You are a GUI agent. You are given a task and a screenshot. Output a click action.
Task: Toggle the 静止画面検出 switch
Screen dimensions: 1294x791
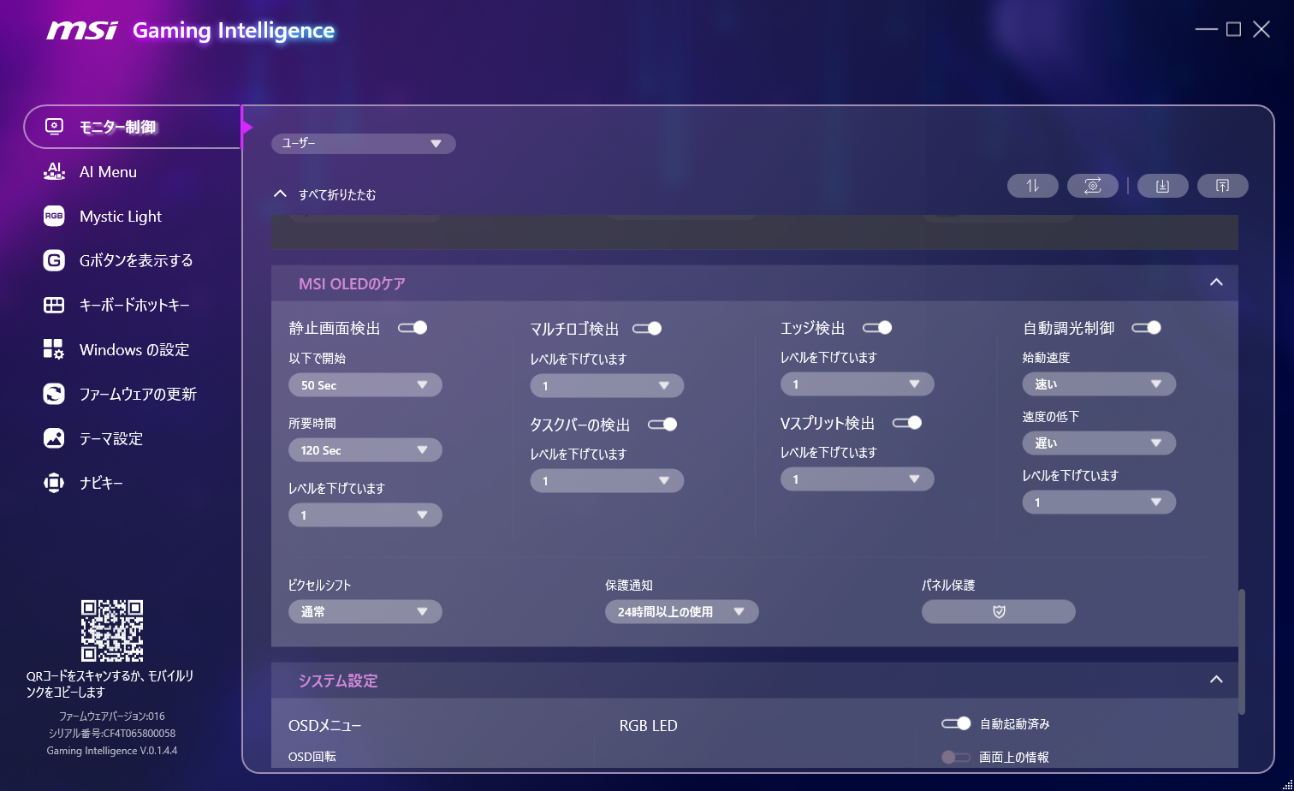(413, 327)
